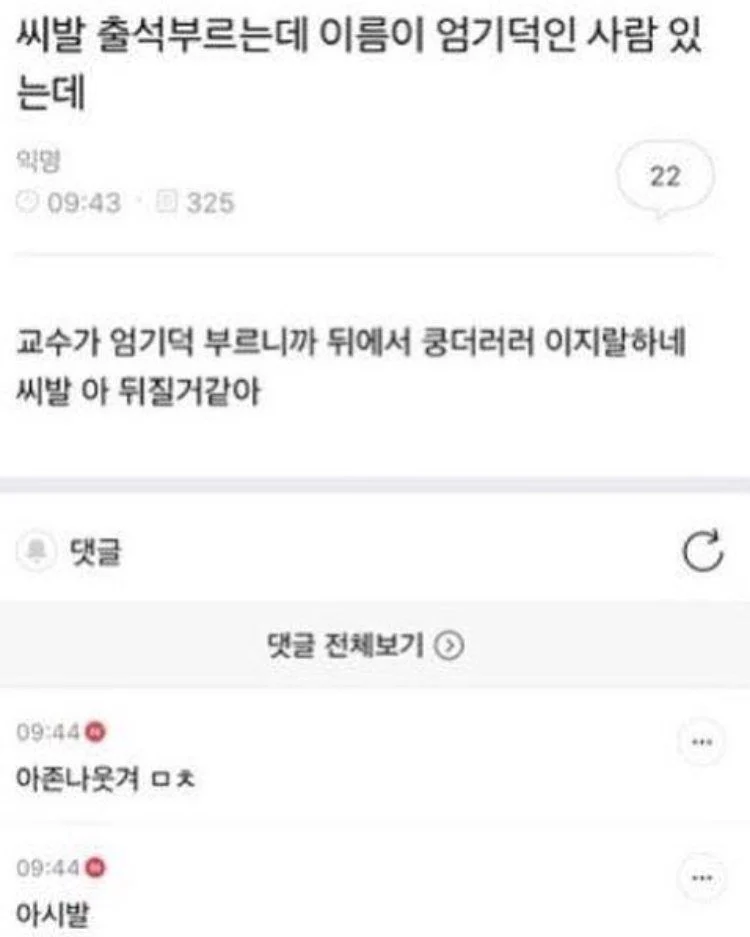Select the comment text 아존나웃겨 ㅁㅊ
This screenshot has height=937, width=750.
(105, 778)
